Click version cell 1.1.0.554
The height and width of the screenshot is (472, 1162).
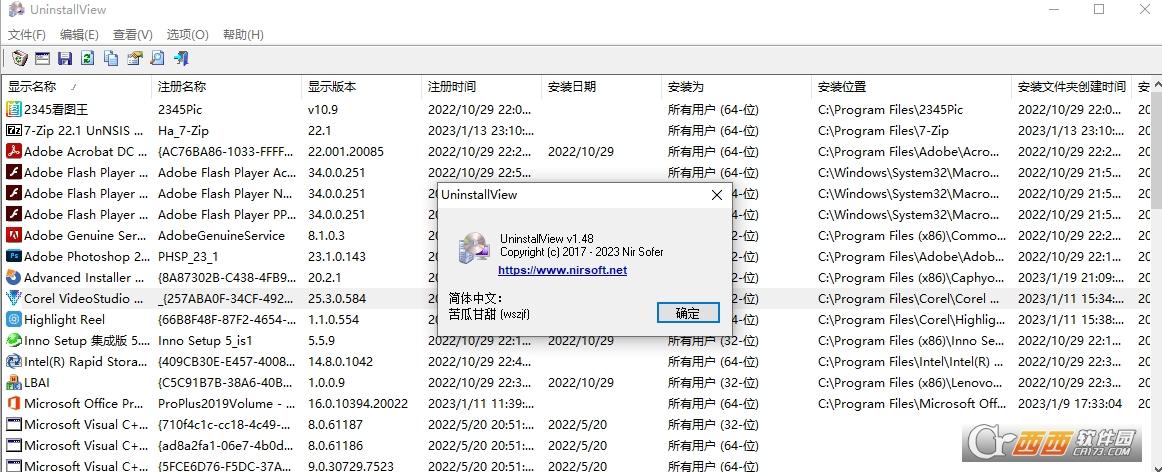[333, 319]
